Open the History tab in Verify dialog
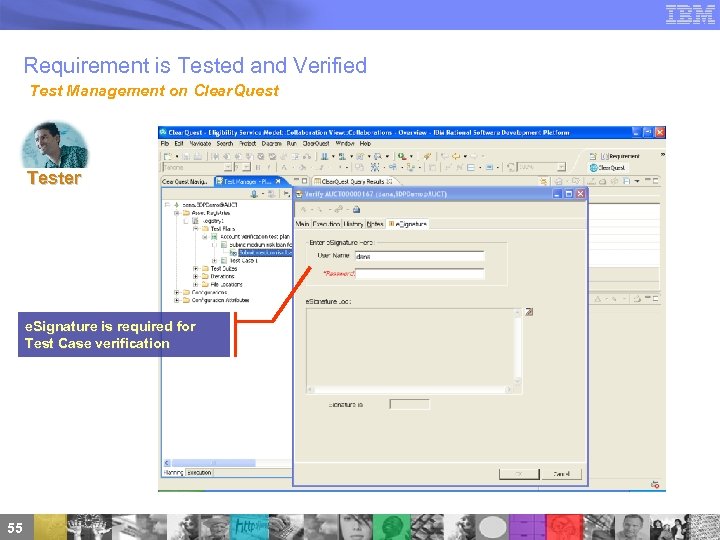Viewport: 720px width, 540px height. point(353,224)
